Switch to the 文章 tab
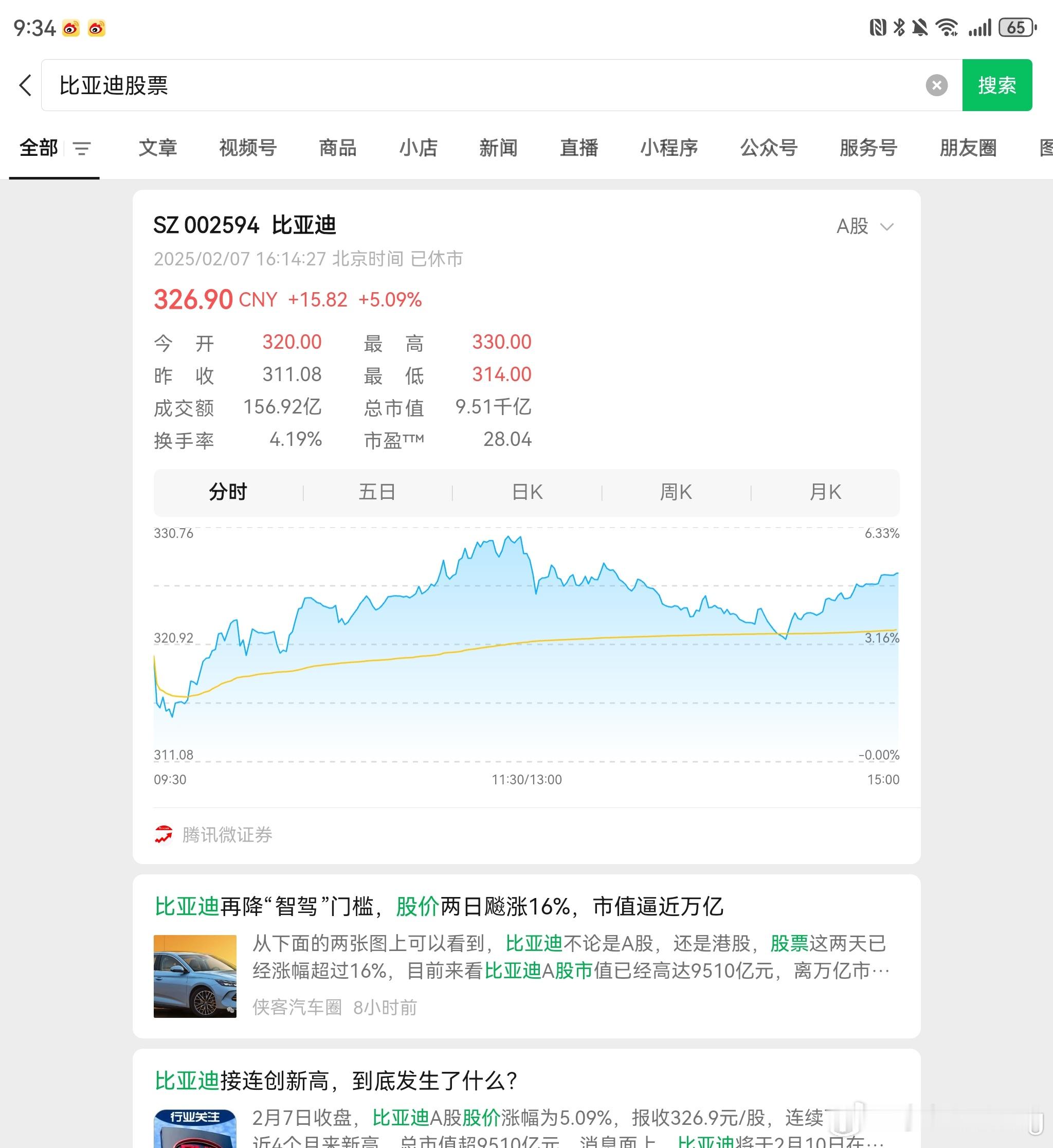 pos(158,148)
